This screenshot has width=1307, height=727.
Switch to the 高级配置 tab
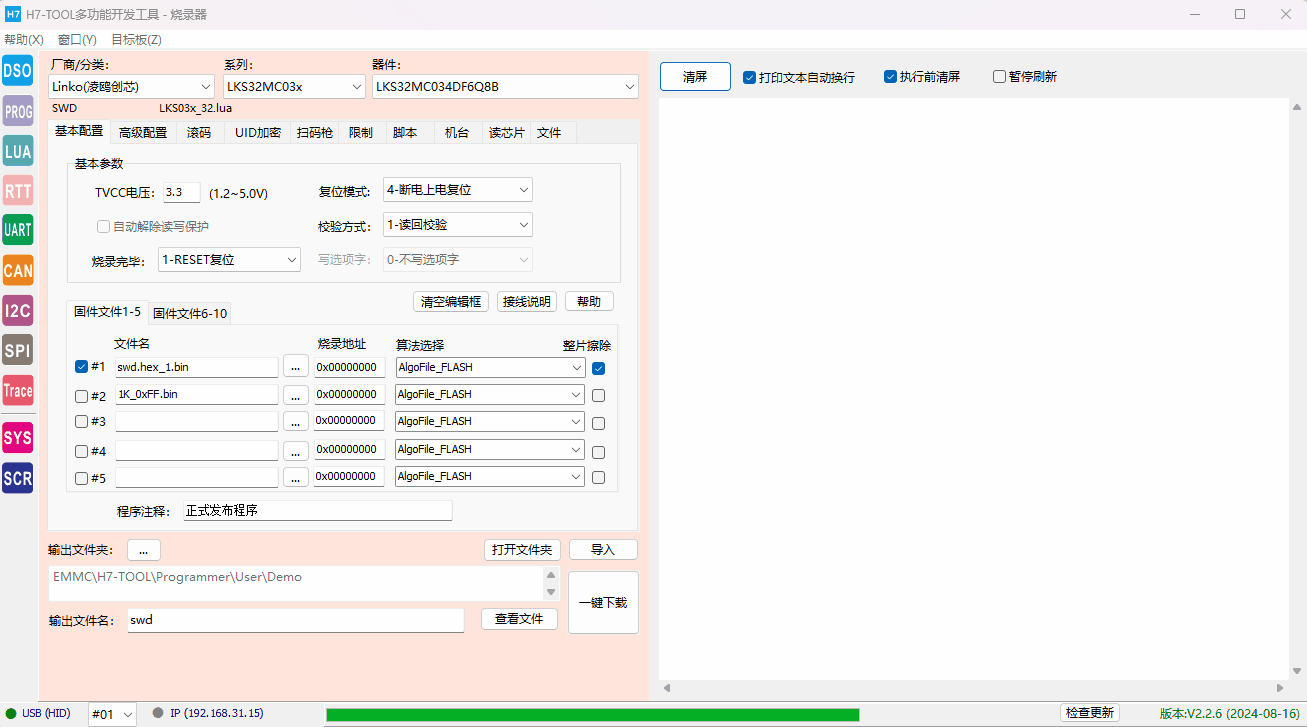[143, 132]
